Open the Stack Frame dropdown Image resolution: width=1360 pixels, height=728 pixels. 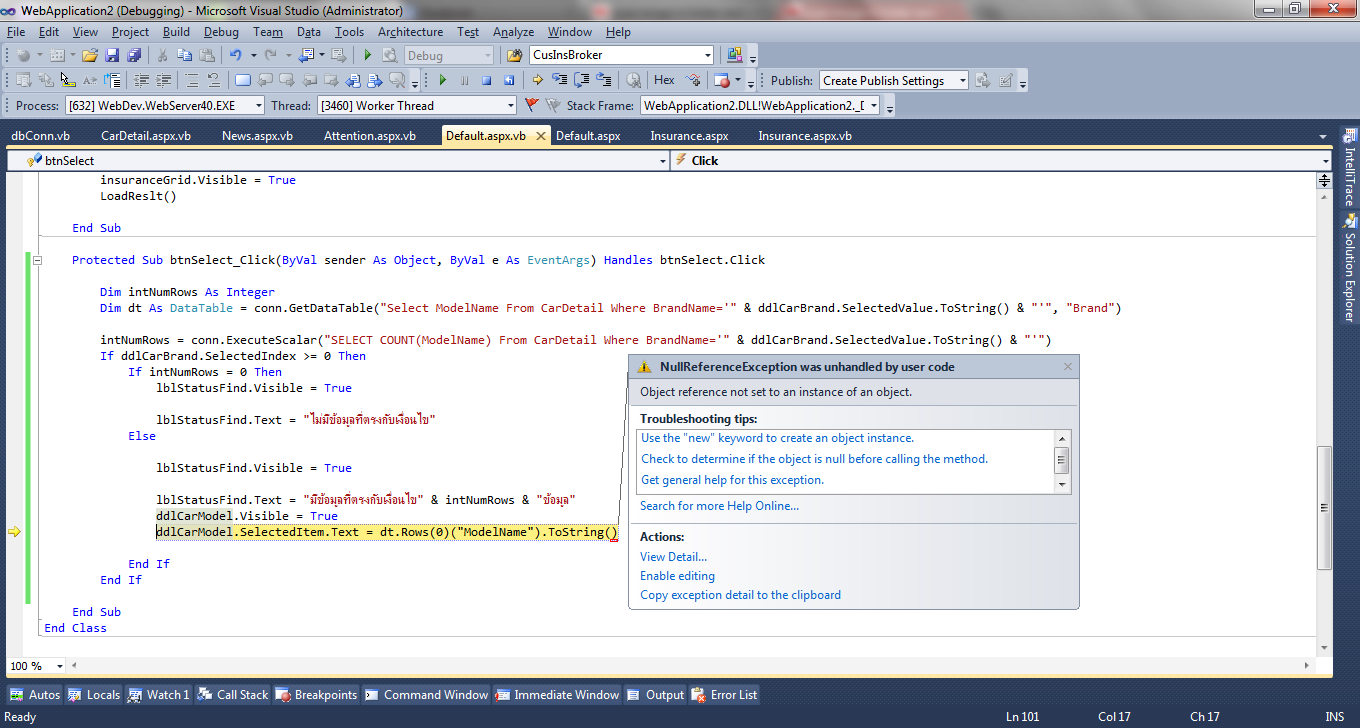point(873,105)
